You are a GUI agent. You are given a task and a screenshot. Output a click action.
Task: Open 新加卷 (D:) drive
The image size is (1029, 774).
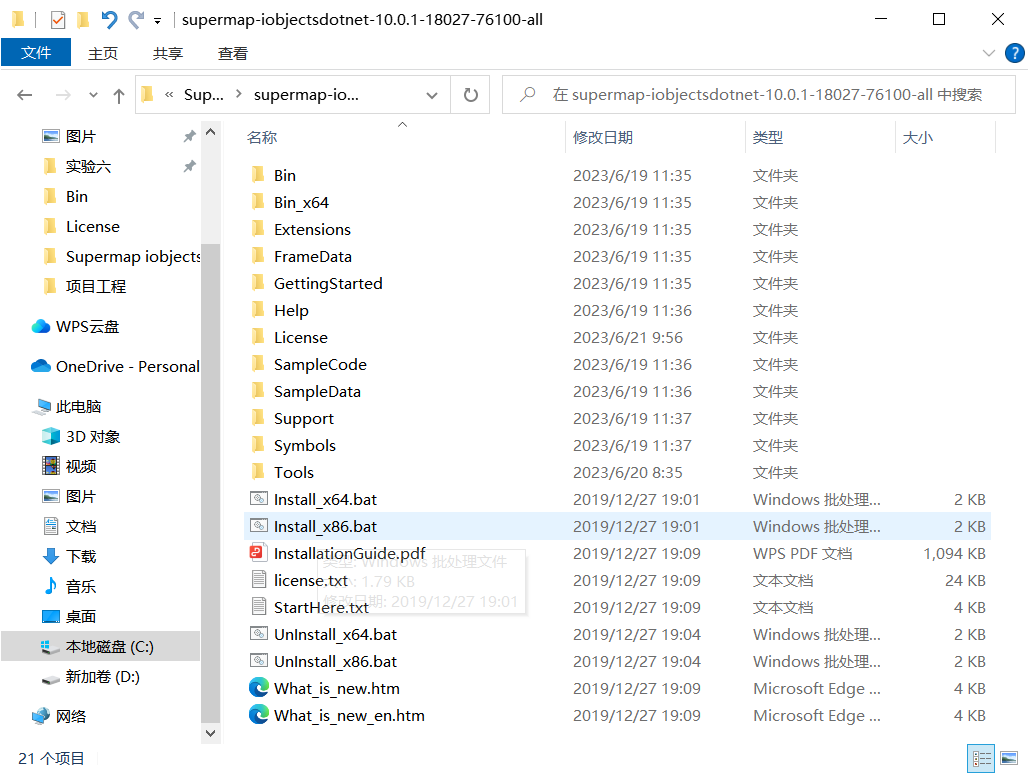(102, 676)
